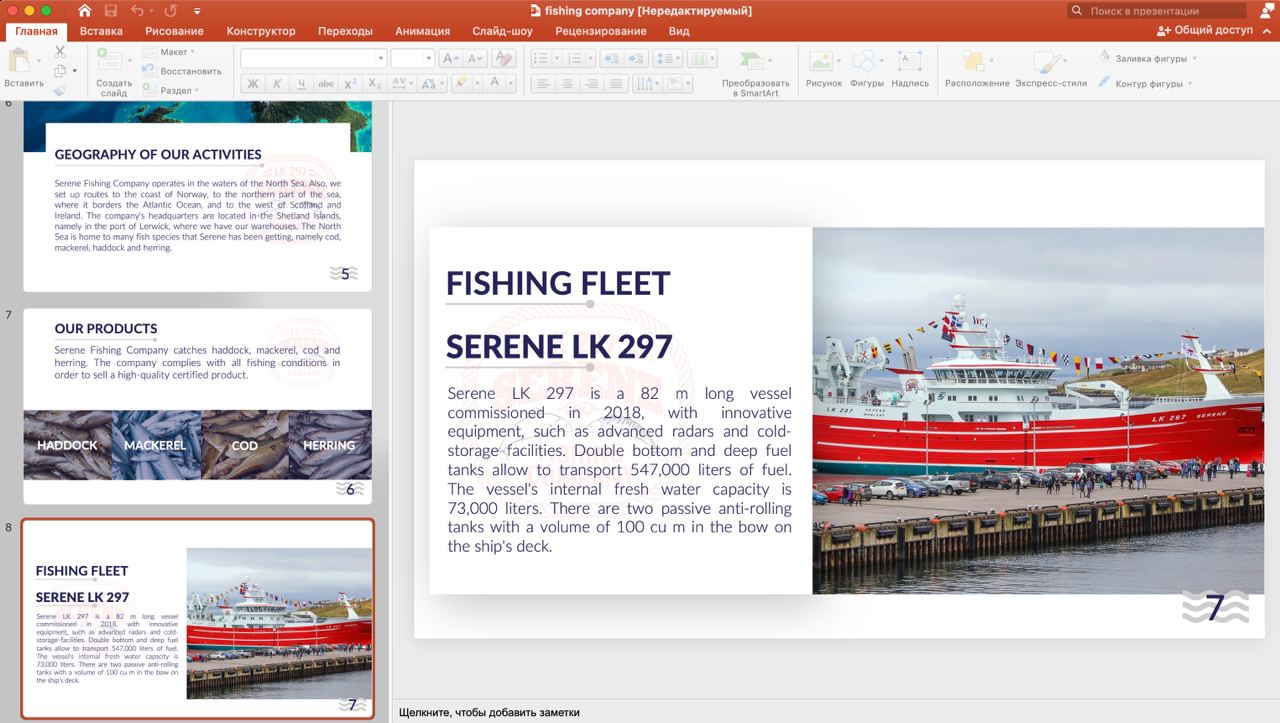1280x723 pixels.
Task: Click the Создать слайд icon
Action: (x=109, y=61)
